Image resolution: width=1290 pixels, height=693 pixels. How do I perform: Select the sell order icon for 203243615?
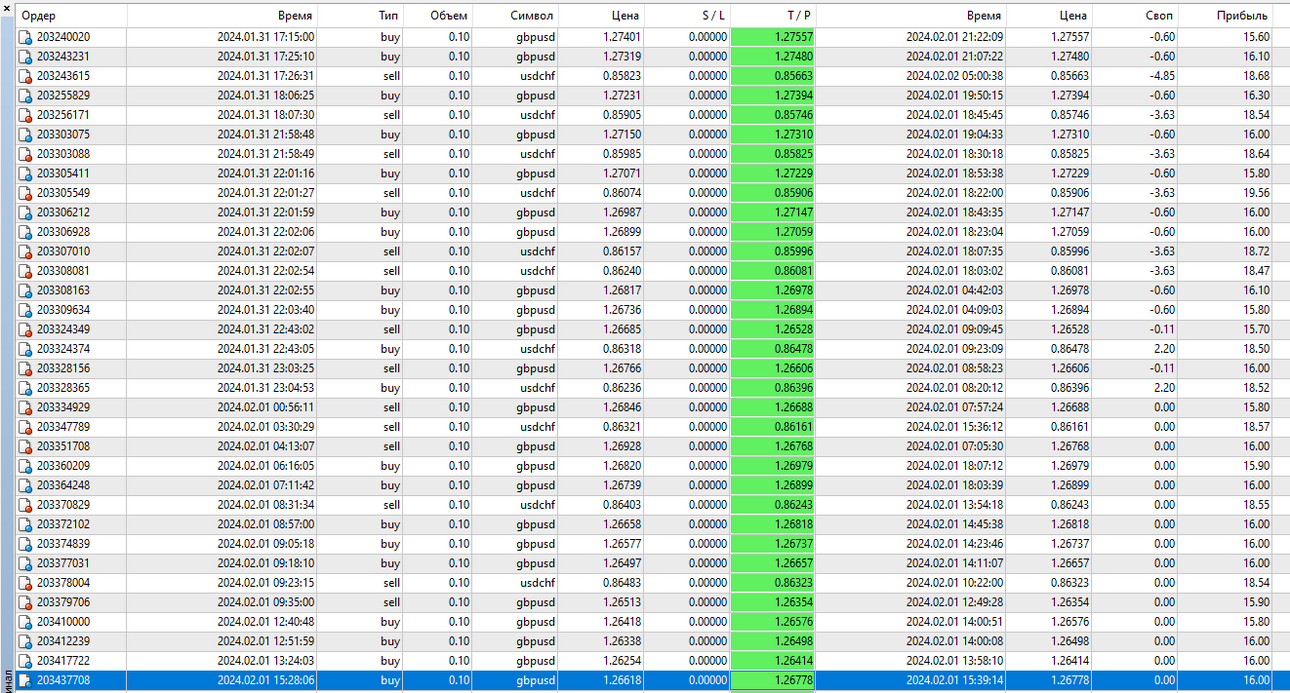26,76
